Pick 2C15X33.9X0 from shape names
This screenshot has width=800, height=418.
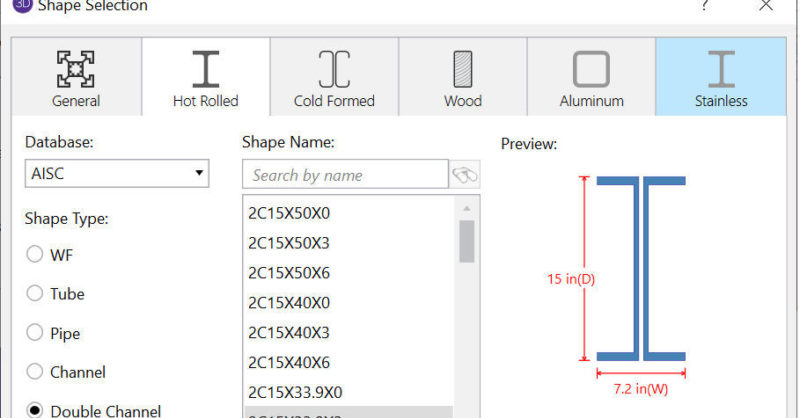click(294, 392)
